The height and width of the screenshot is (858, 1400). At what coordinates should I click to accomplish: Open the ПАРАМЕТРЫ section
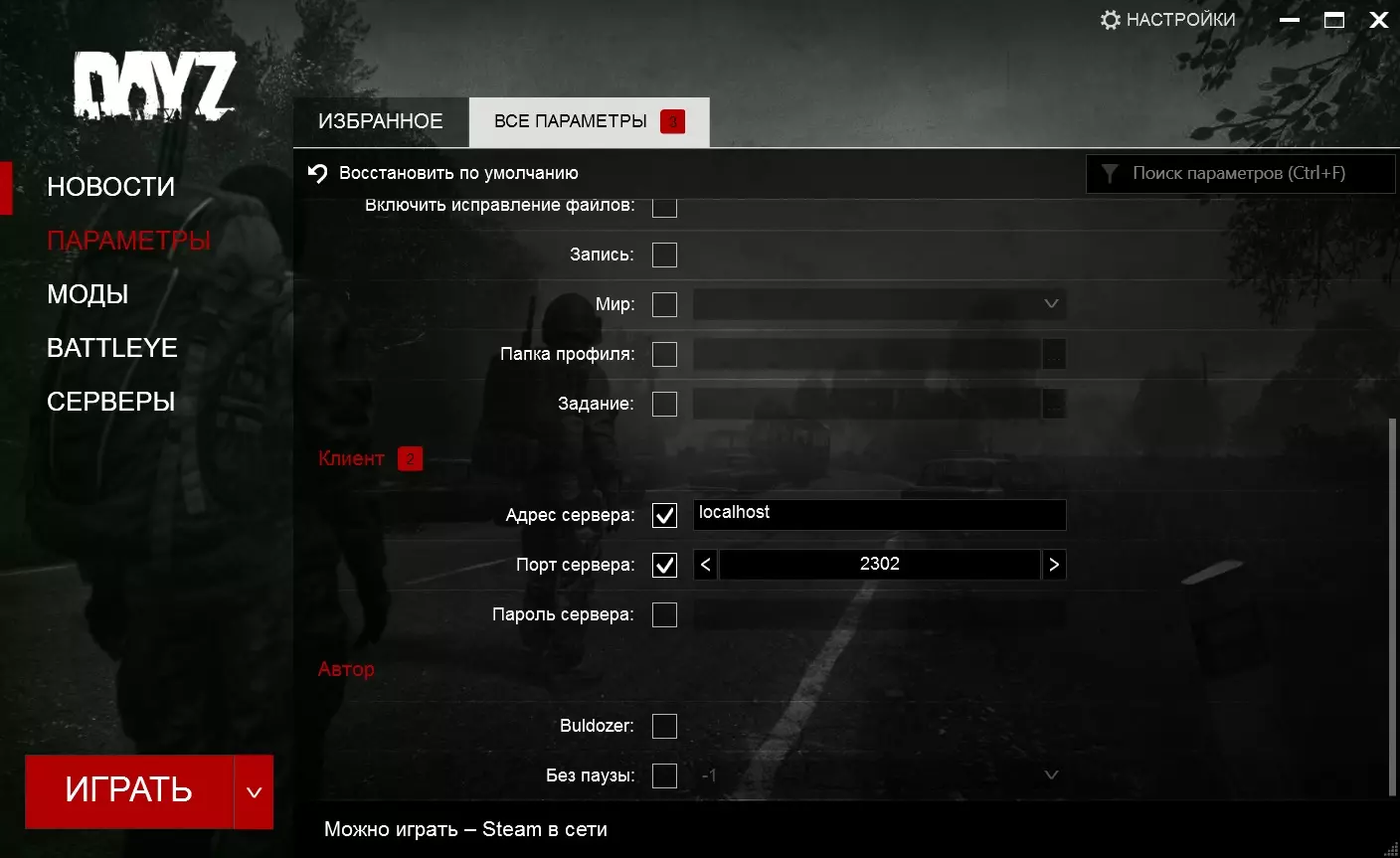coord(128,241)
